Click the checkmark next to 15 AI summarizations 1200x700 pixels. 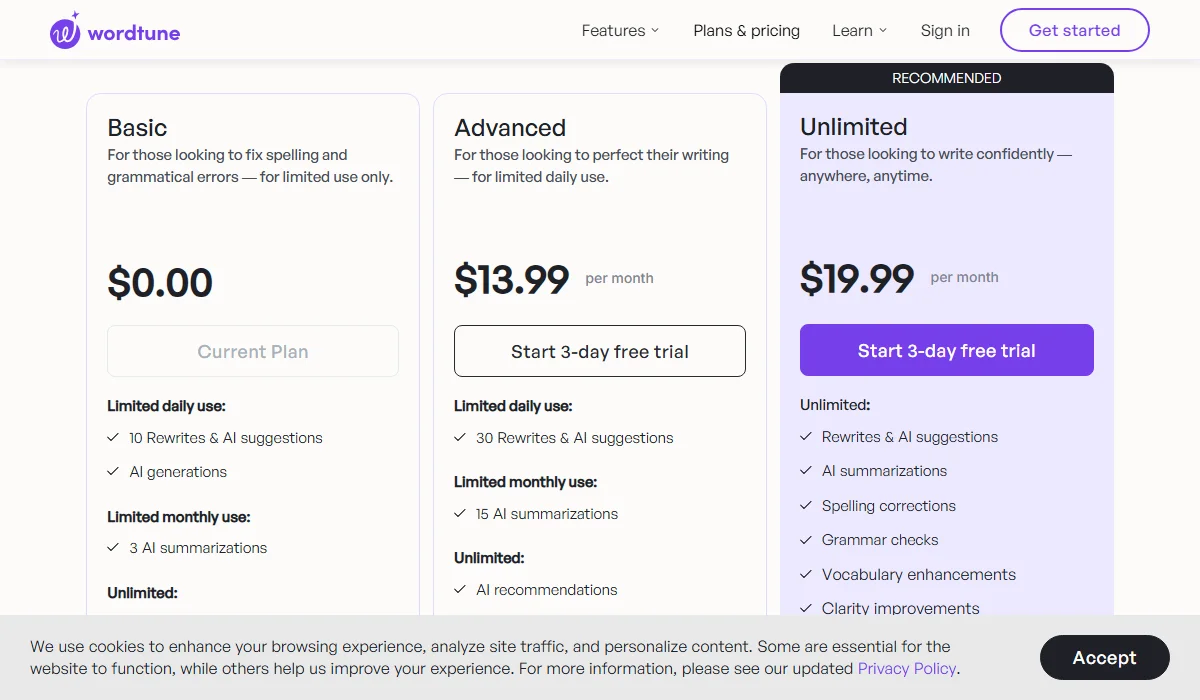[x=461, y=514]
